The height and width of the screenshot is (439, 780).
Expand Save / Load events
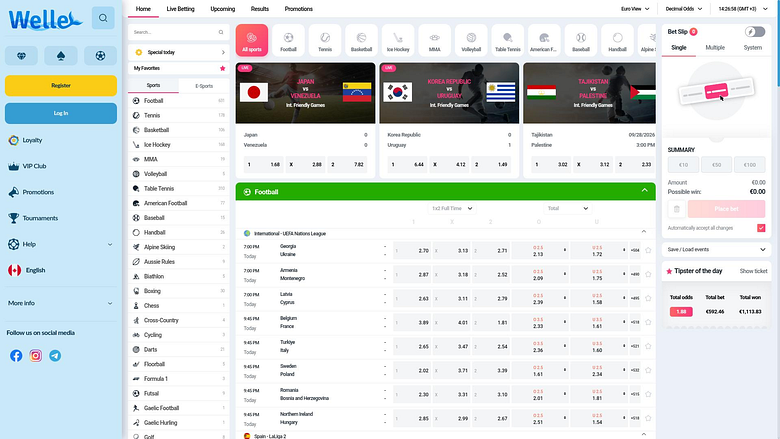tap(716, 250)
